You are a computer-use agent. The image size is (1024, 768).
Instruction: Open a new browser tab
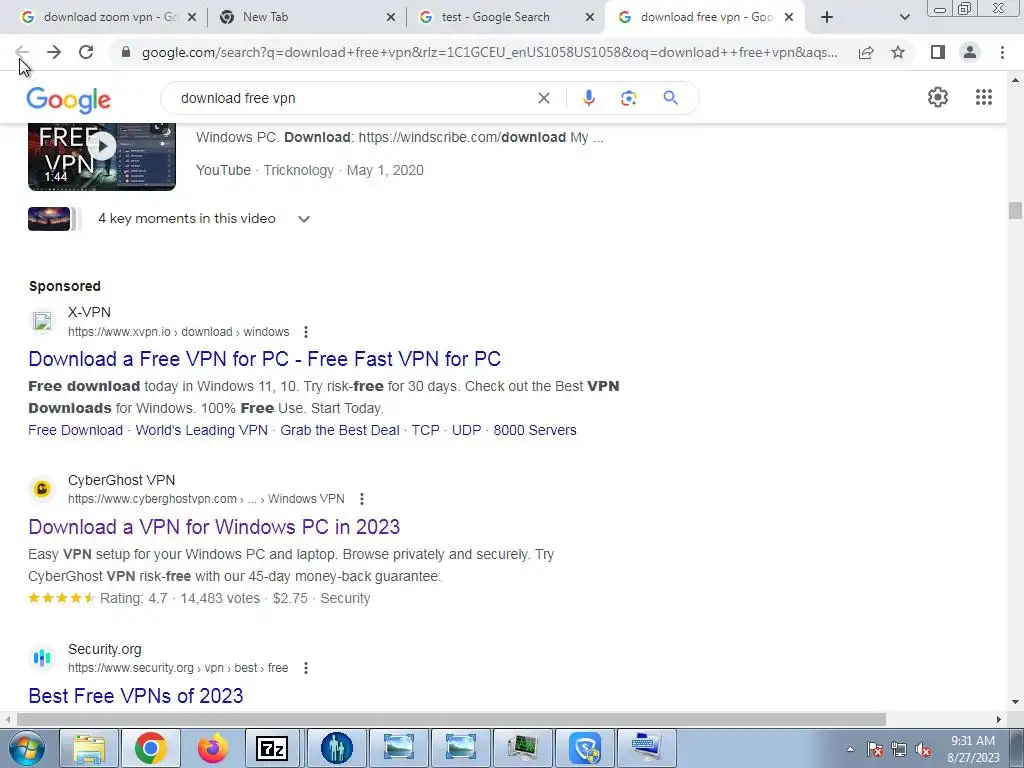pos(827,17)
